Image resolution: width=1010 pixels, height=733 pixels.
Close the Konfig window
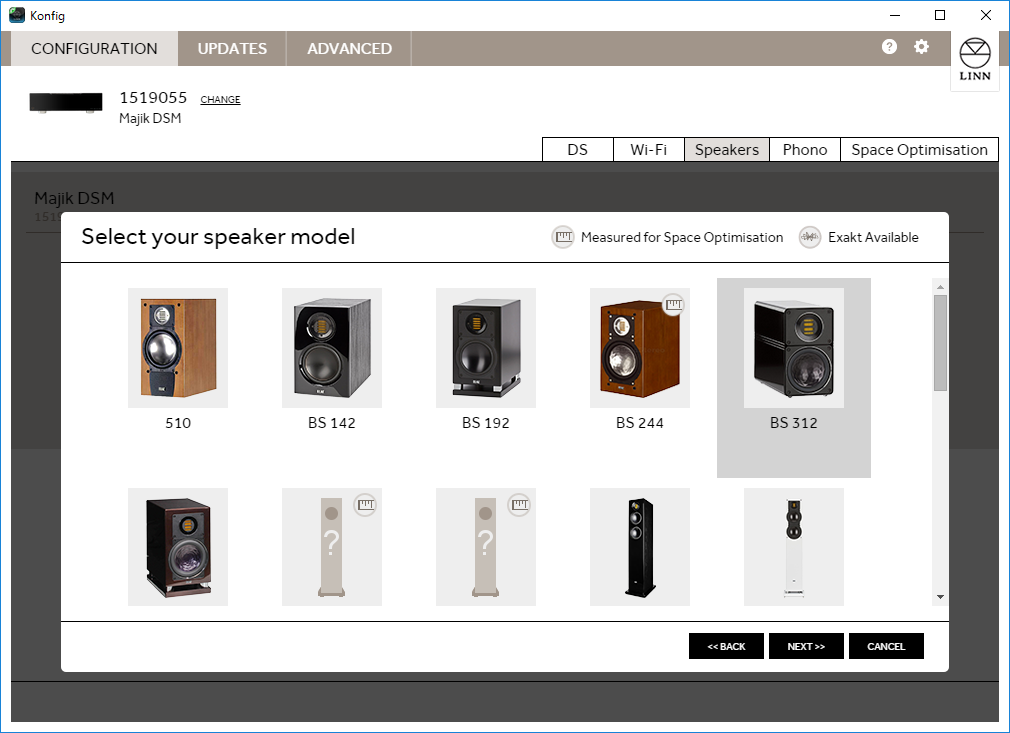(986, 15)
